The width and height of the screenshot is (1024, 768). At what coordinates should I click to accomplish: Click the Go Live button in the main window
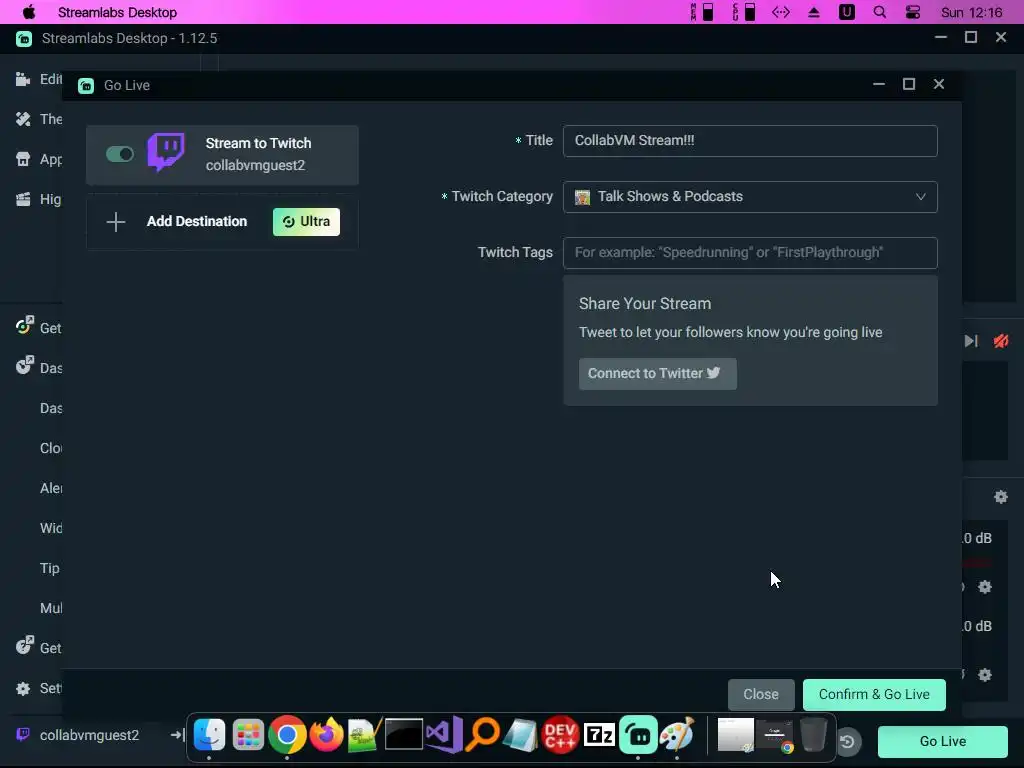(942, 741)
